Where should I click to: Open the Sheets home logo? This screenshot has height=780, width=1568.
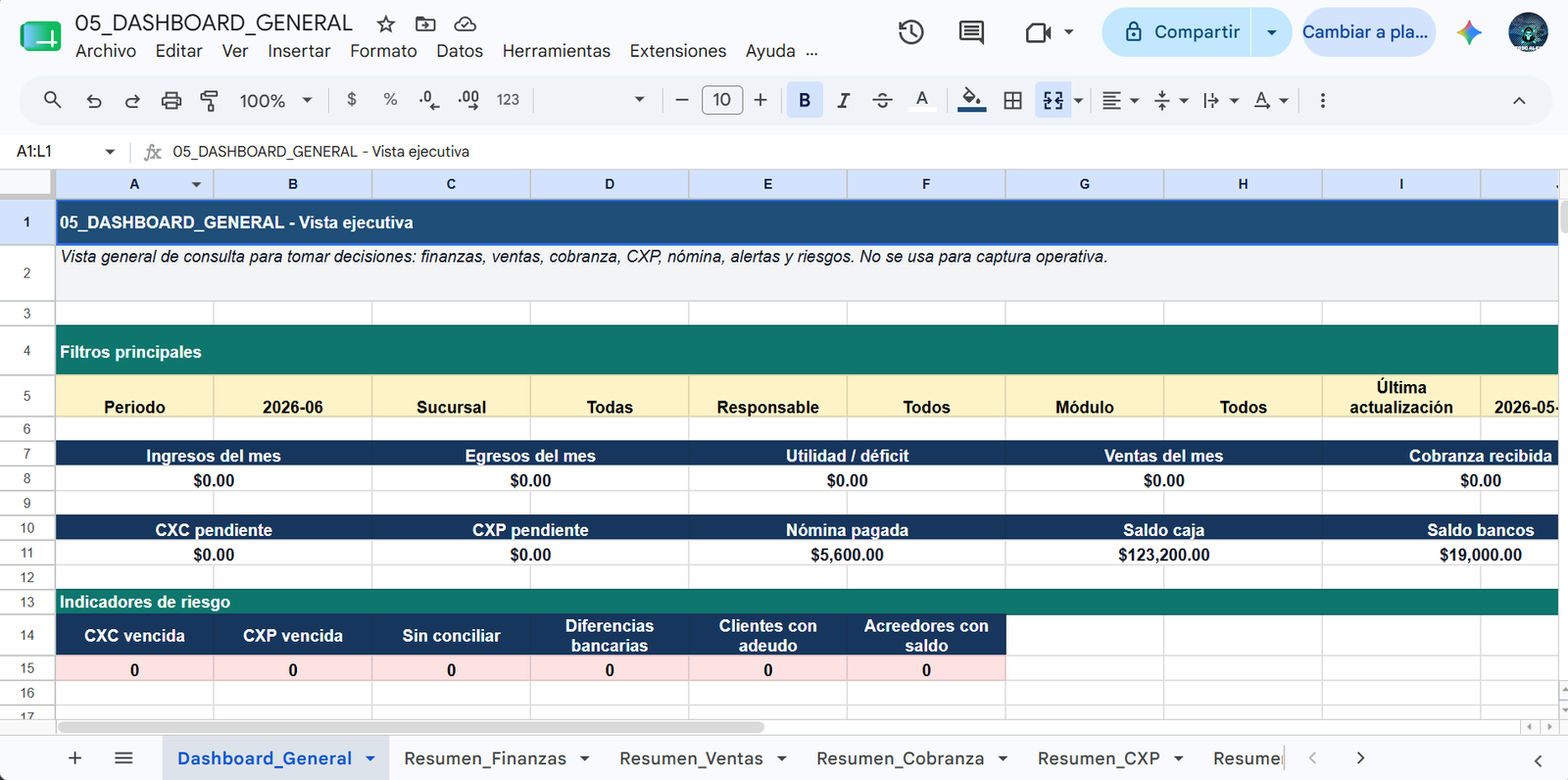[40, 35]
